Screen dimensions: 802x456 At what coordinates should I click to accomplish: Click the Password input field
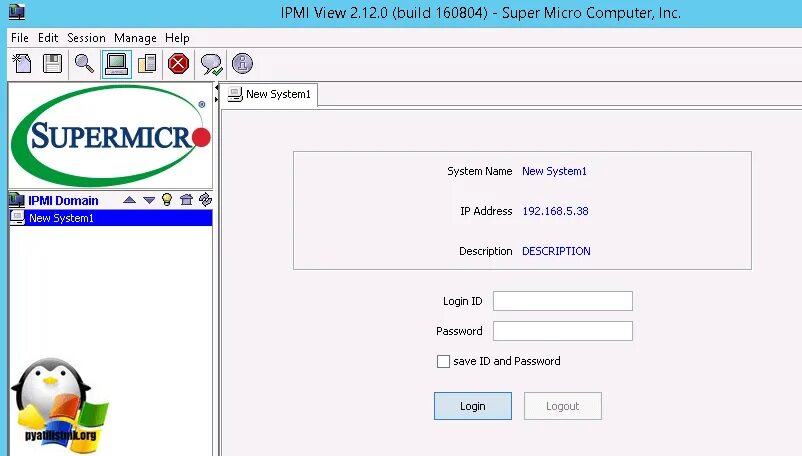click(x=563, y=331)
